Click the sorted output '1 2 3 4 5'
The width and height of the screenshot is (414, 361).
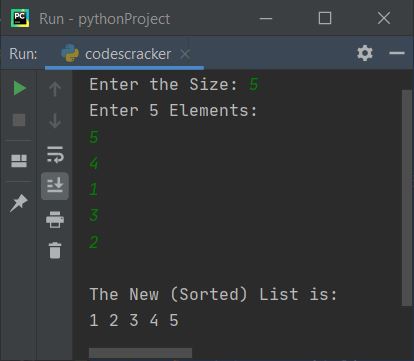coord(134,320)
